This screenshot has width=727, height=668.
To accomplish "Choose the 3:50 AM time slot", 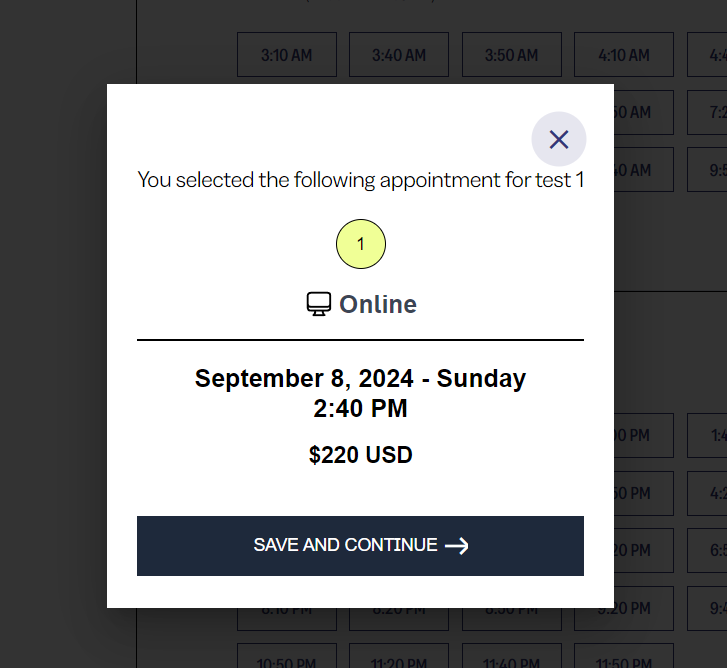I will point(511,55).
